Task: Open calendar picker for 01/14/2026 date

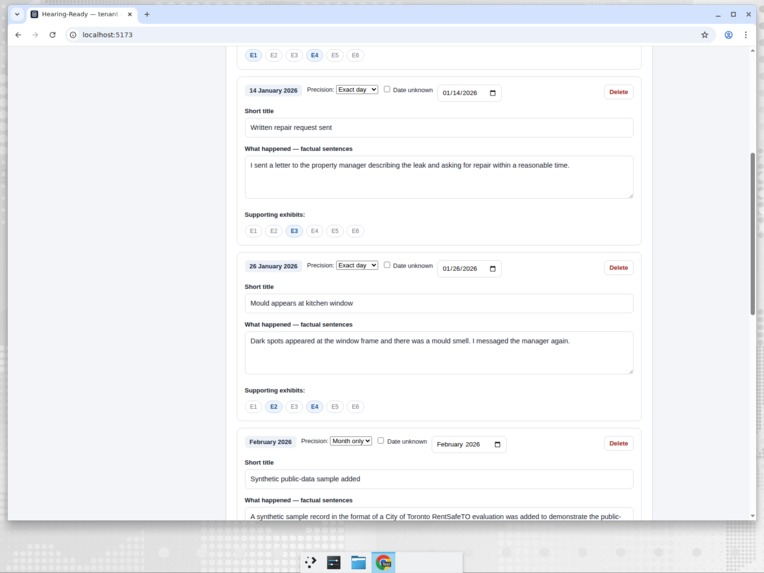Action: tap(493, 93)
